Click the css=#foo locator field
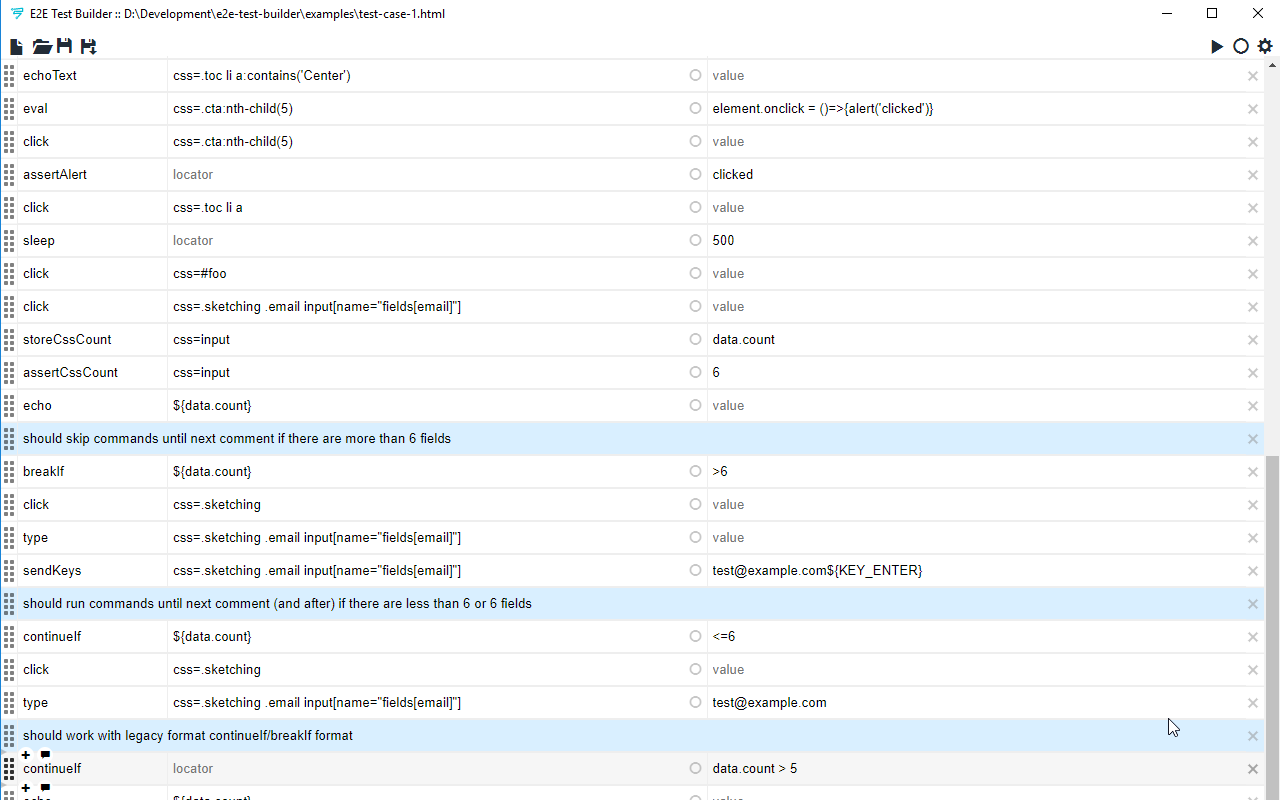The width and height of the screenshot is (1280, 800). (427, 274)
